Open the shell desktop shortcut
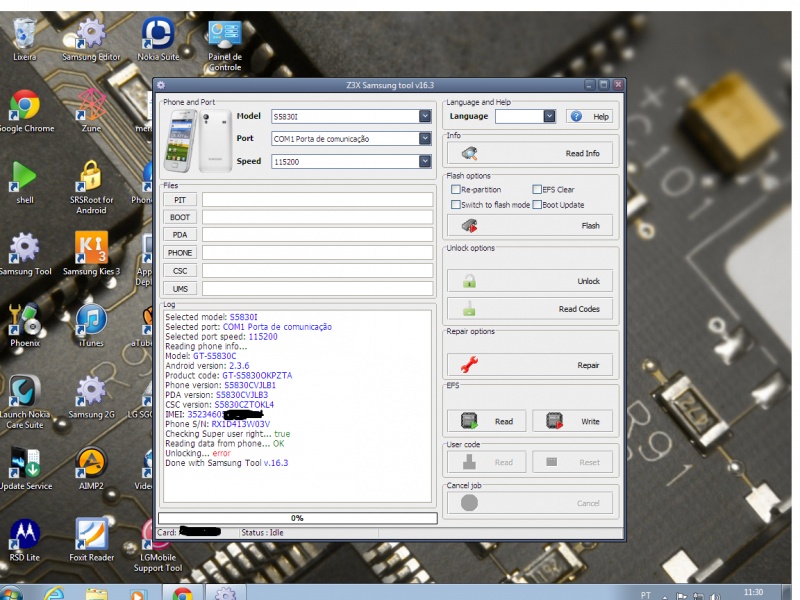 pyautogui.click(x=24, y=182)
